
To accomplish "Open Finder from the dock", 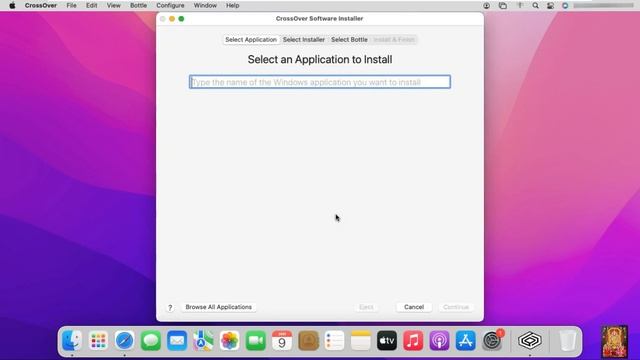I will (72, 340).
